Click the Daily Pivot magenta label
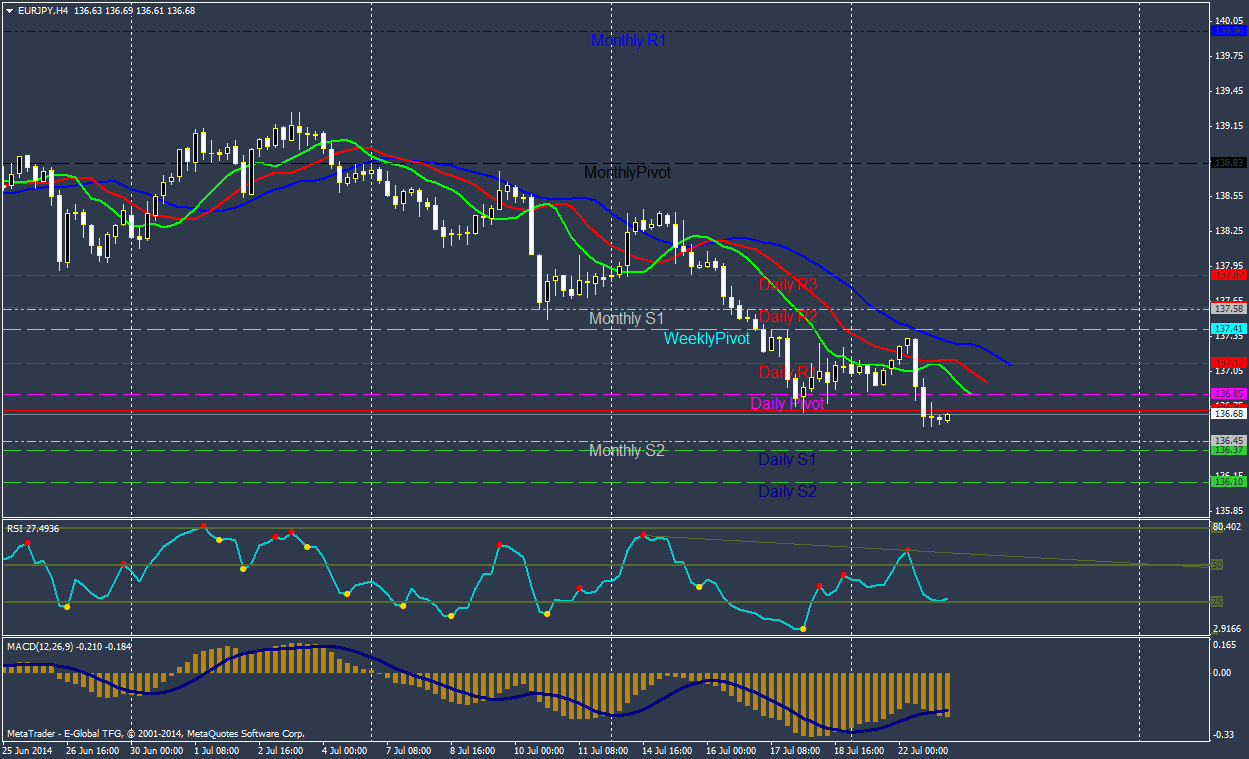1249x759 pixels. [x=787, y=404]
